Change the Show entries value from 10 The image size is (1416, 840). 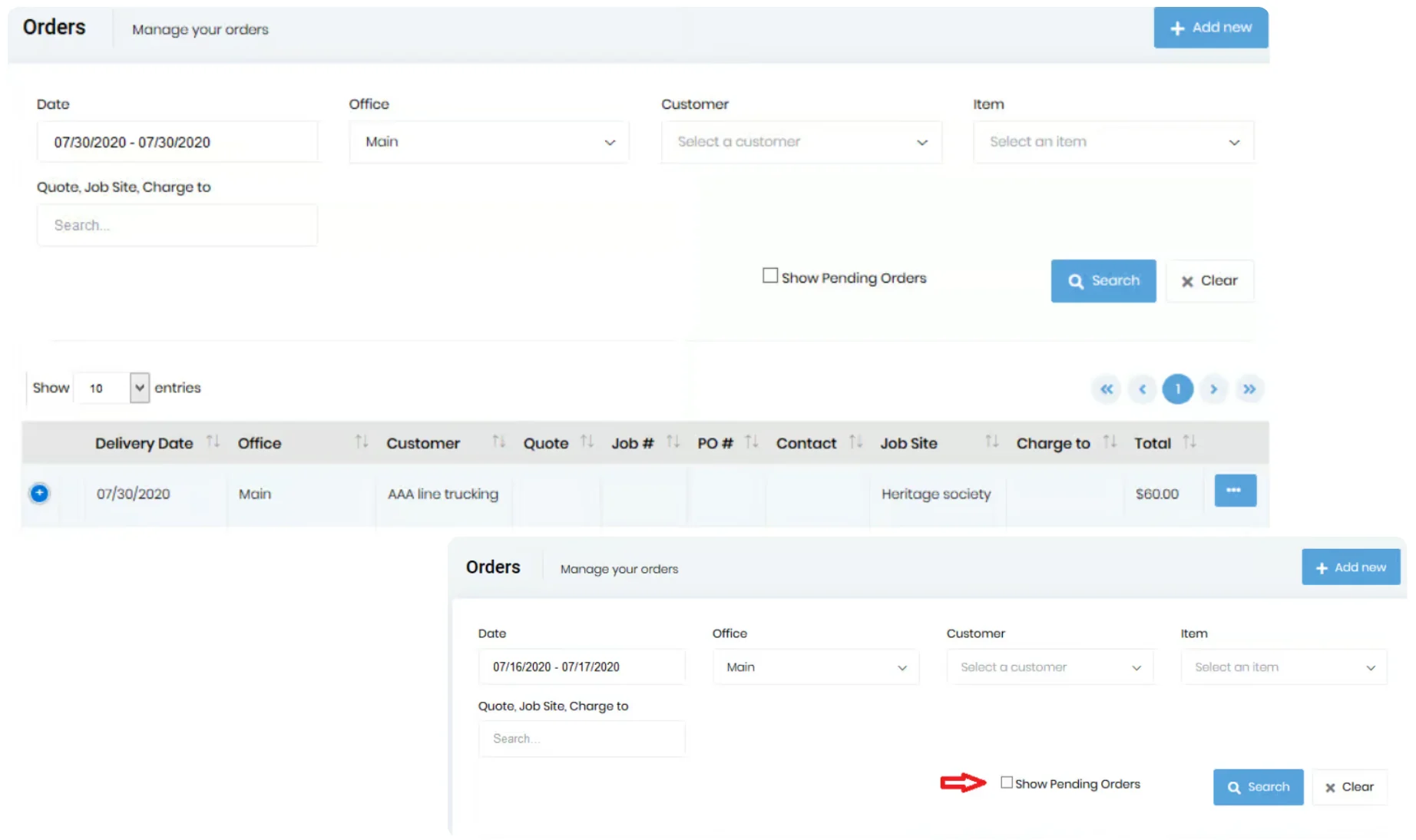click(111, 388)
